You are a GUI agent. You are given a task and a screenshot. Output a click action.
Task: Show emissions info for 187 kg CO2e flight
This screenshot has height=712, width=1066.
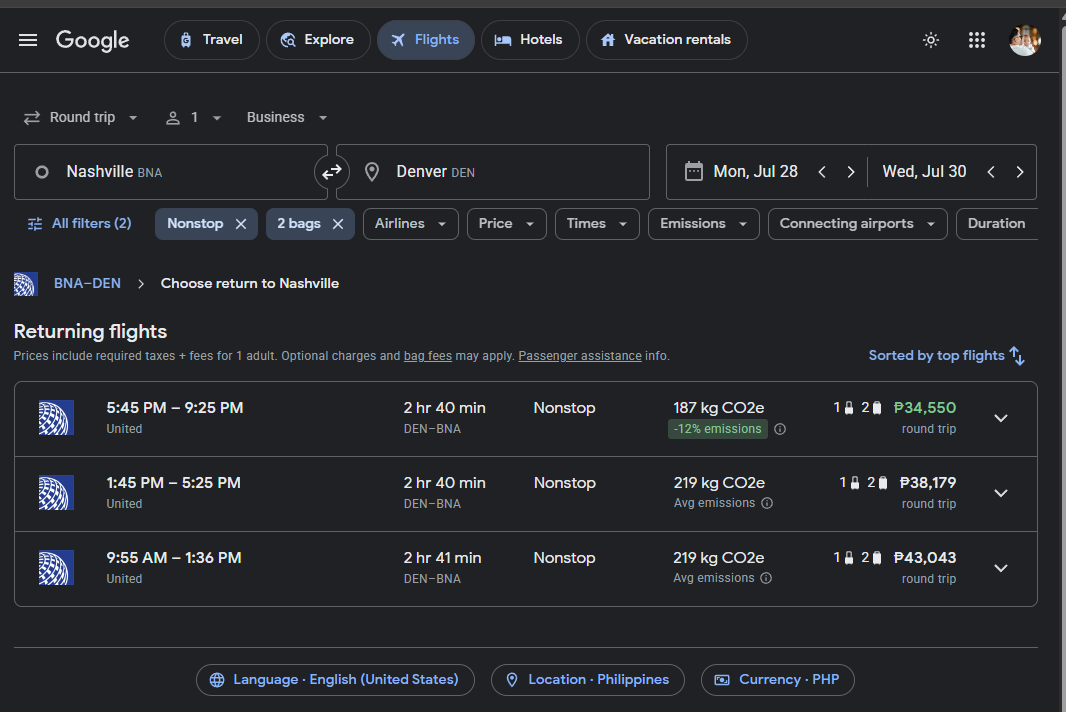click(x=780, y=429)
